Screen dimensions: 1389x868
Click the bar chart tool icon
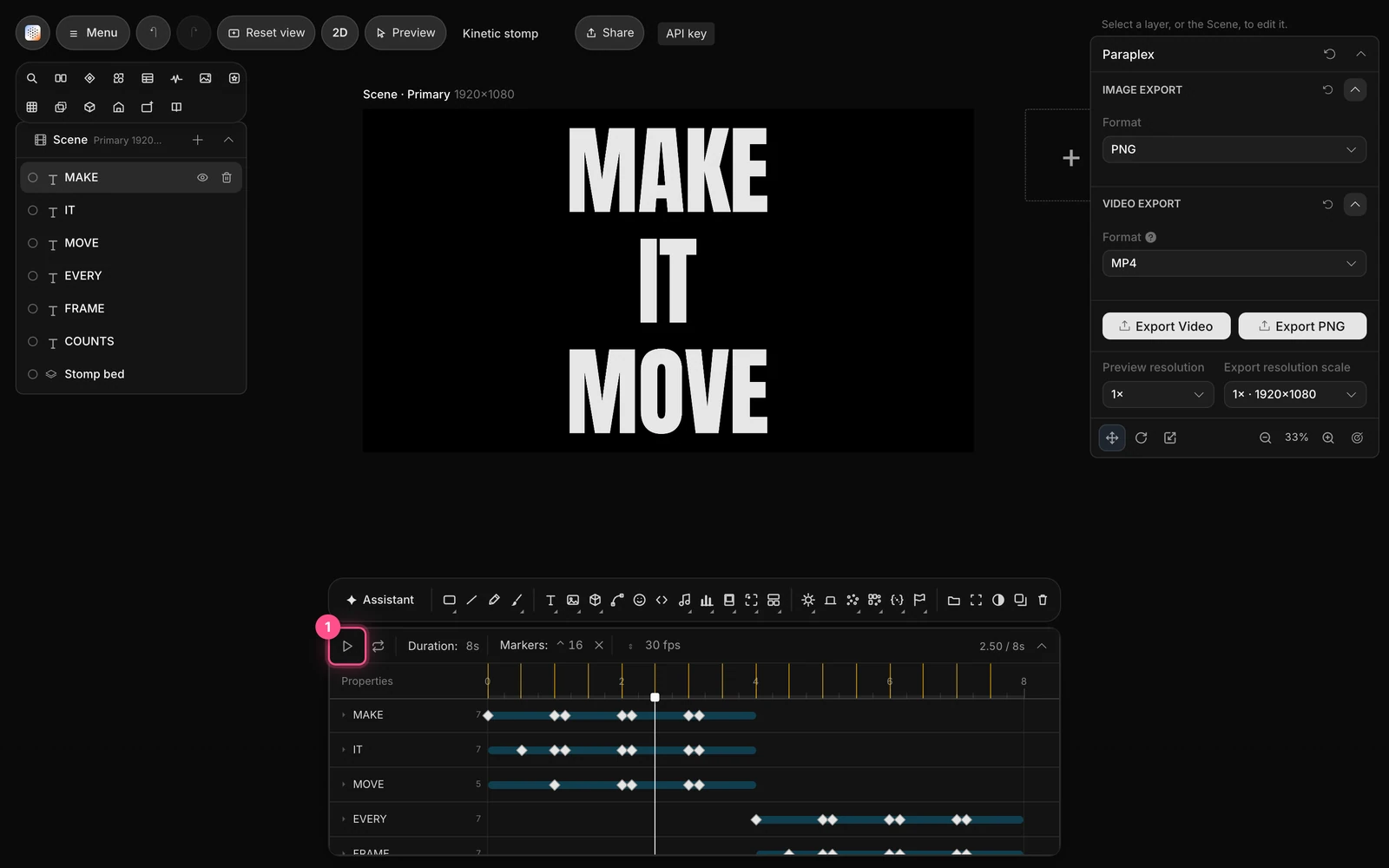(x=707, y=600)
